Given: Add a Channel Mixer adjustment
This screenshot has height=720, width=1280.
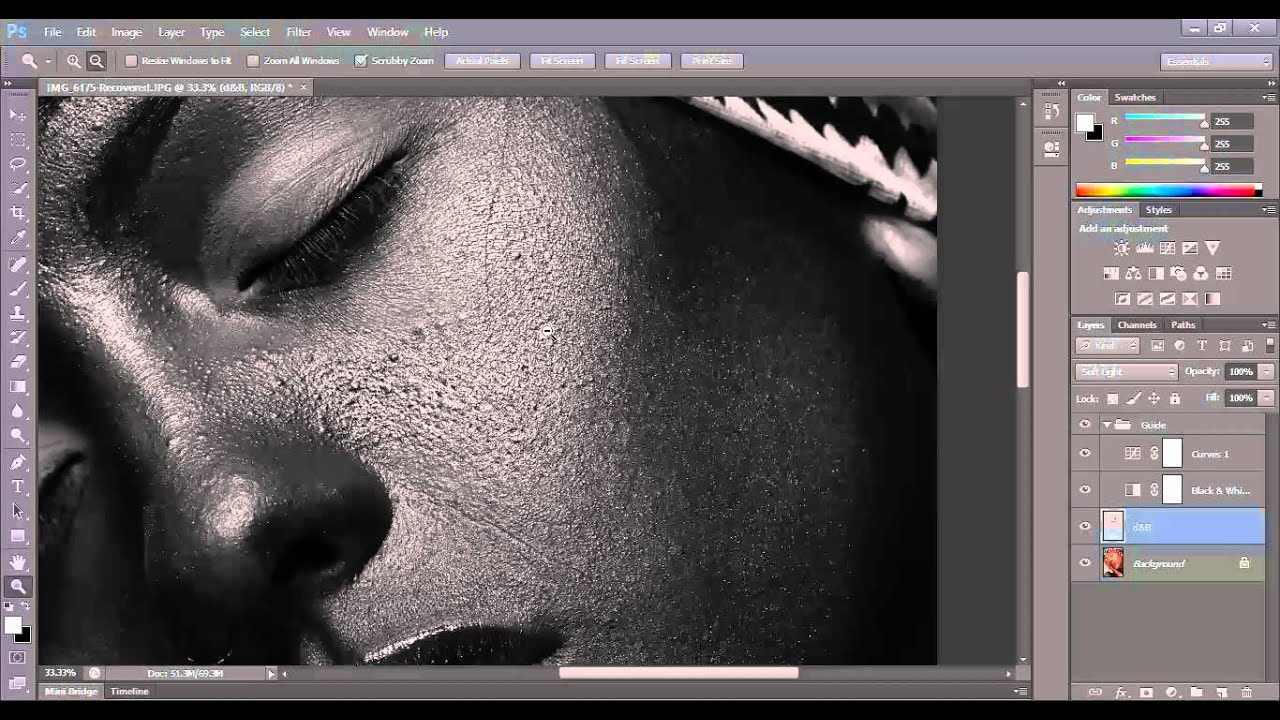Looking at the screenshot, I should 1201,273.
